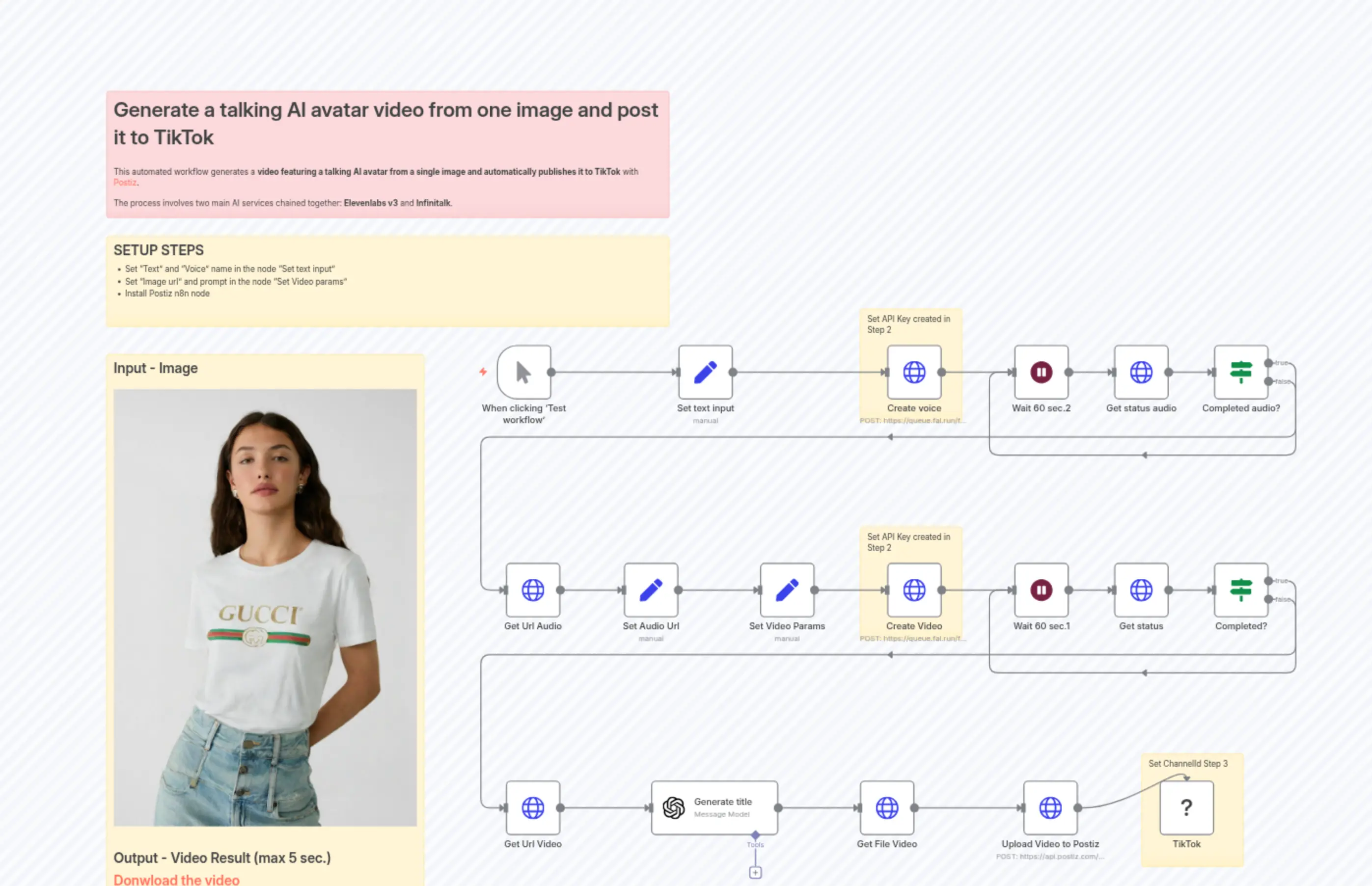Open the When clicking 'Test workflow' trigger node

pos(524,372)
